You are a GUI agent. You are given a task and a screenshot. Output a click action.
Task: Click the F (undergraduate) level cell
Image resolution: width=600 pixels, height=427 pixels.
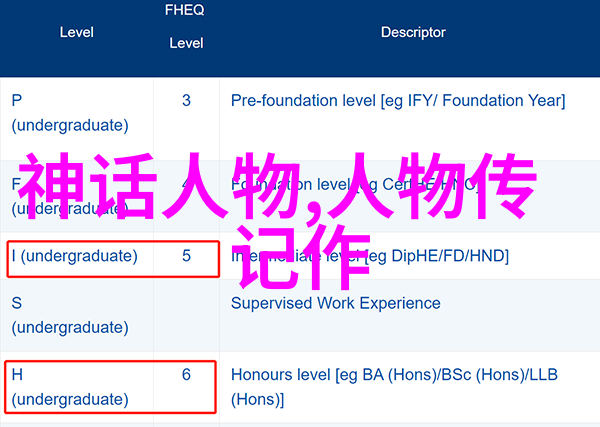[70, 197]
